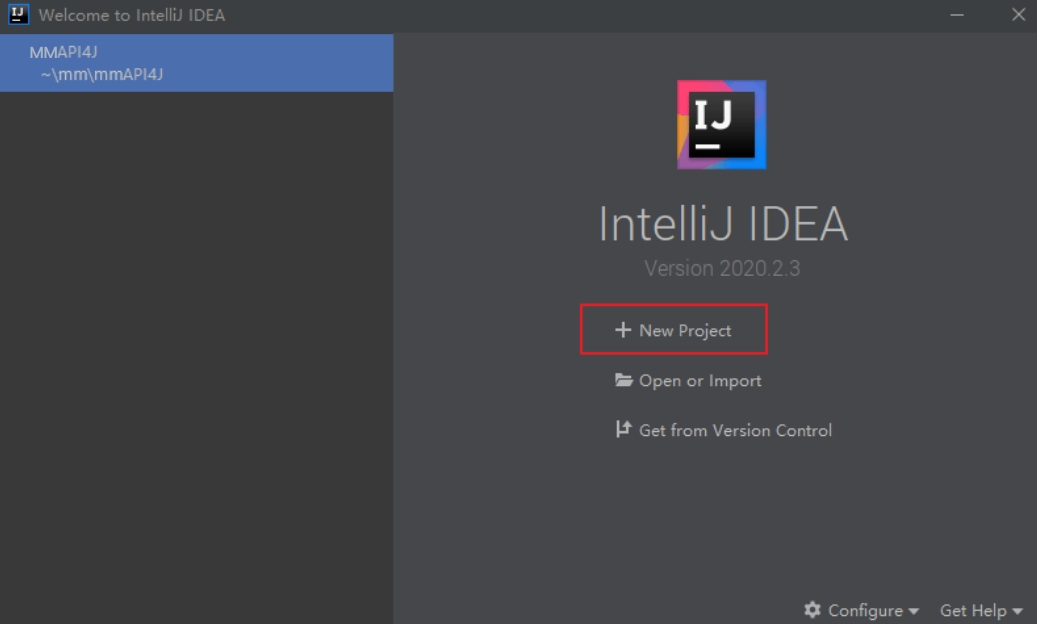Click the large IntelliJ IDEA logo
1037x624 pixels.
[722, 124]
